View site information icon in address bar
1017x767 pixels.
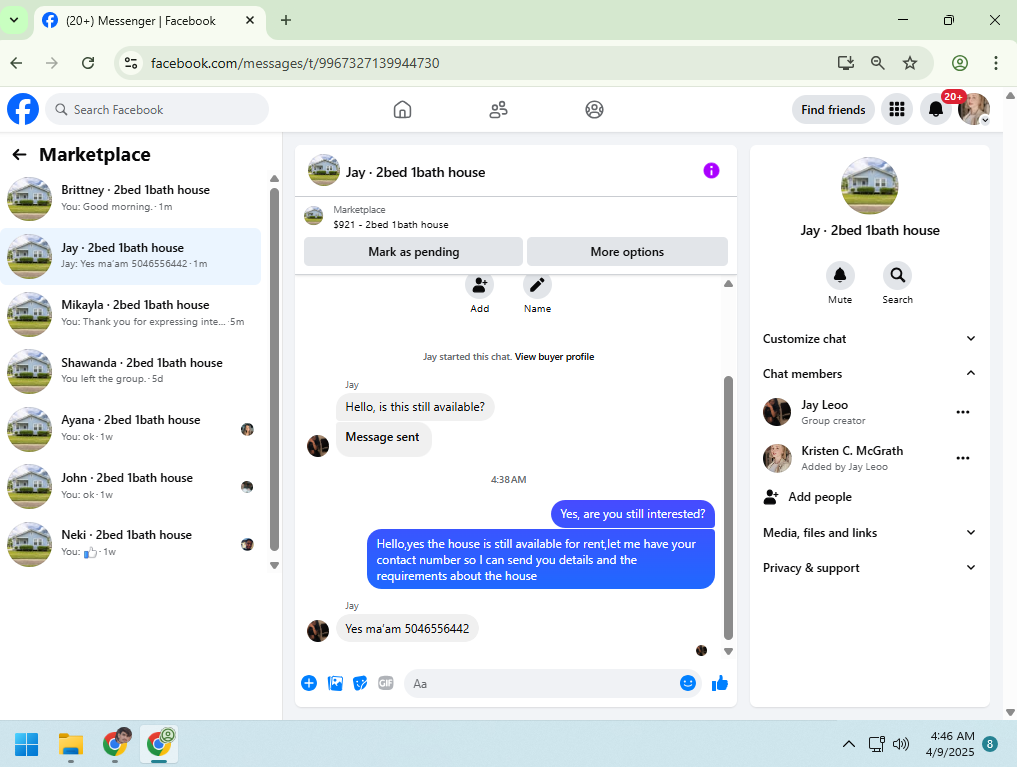131,63
